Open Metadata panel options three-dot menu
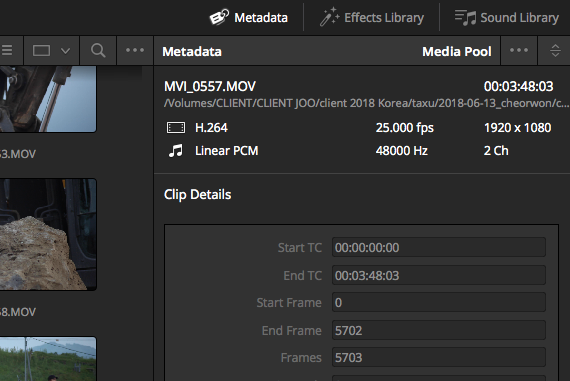570x381 pixels. pyautogui.click(x=519, y=50)
